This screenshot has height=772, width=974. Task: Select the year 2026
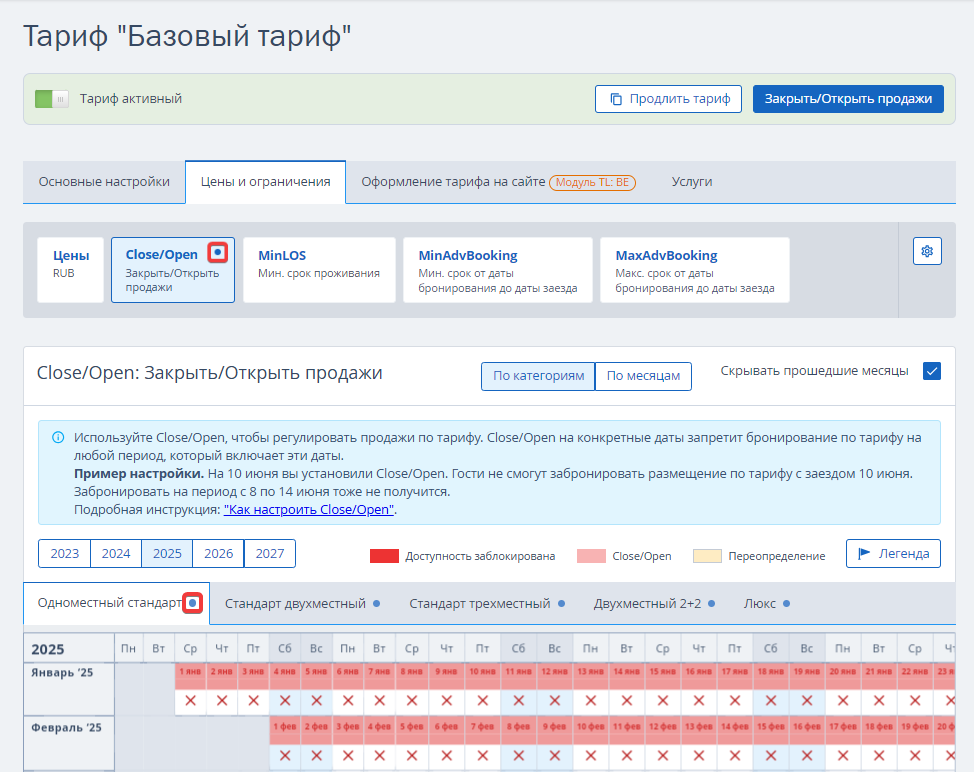click(218, 553)
